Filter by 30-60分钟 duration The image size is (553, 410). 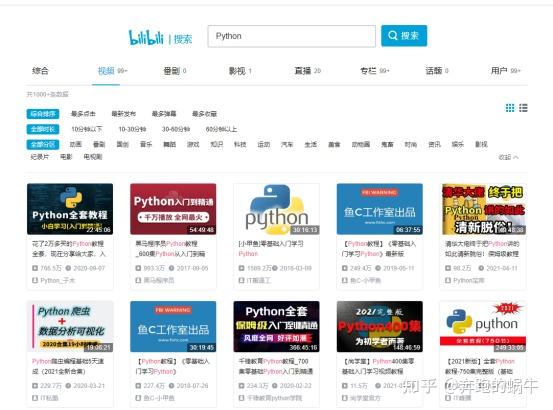[x=176, y=129]
